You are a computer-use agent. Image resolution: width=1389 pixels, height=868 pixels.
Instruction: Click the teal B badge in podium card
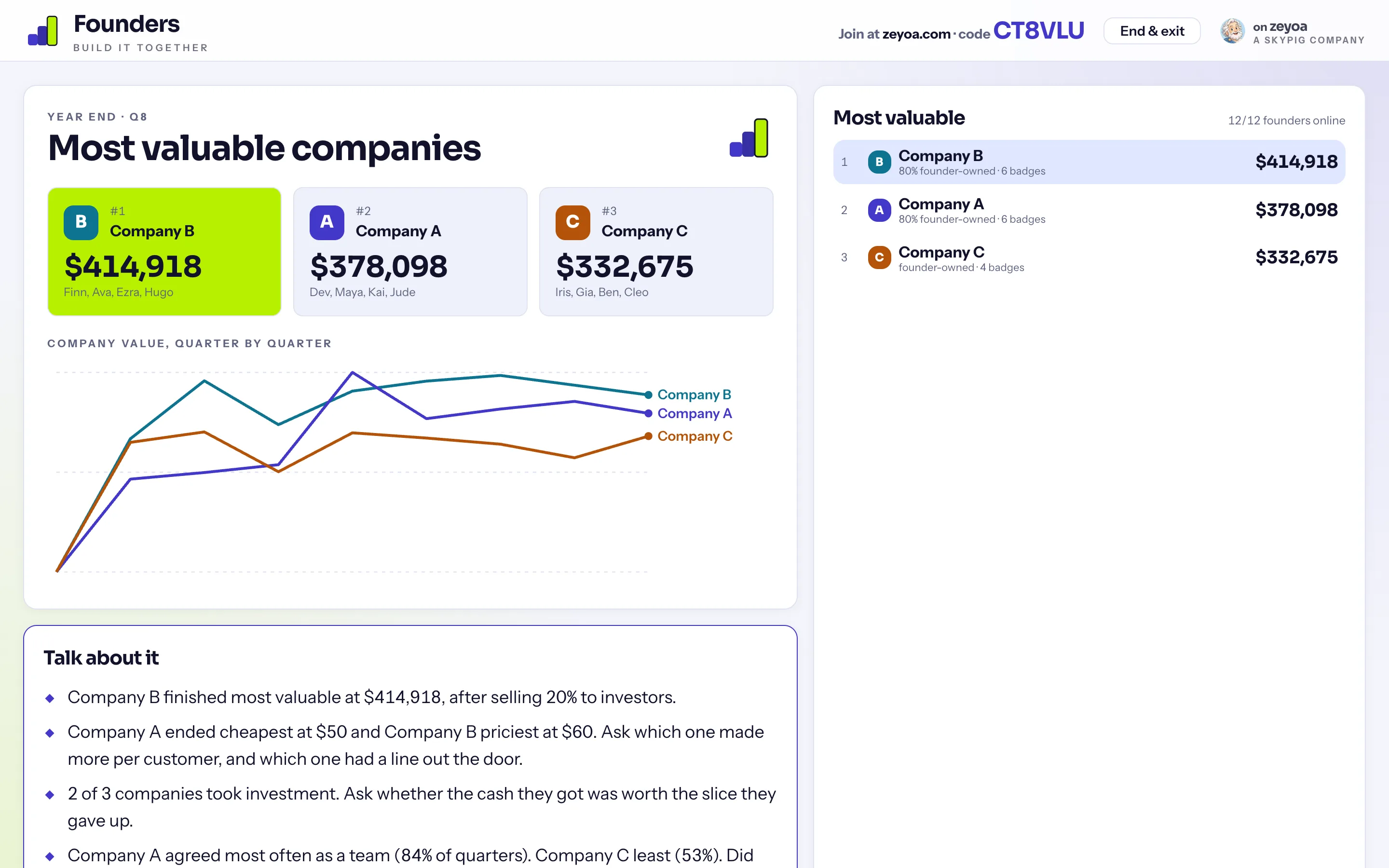[x=81, y=222]
